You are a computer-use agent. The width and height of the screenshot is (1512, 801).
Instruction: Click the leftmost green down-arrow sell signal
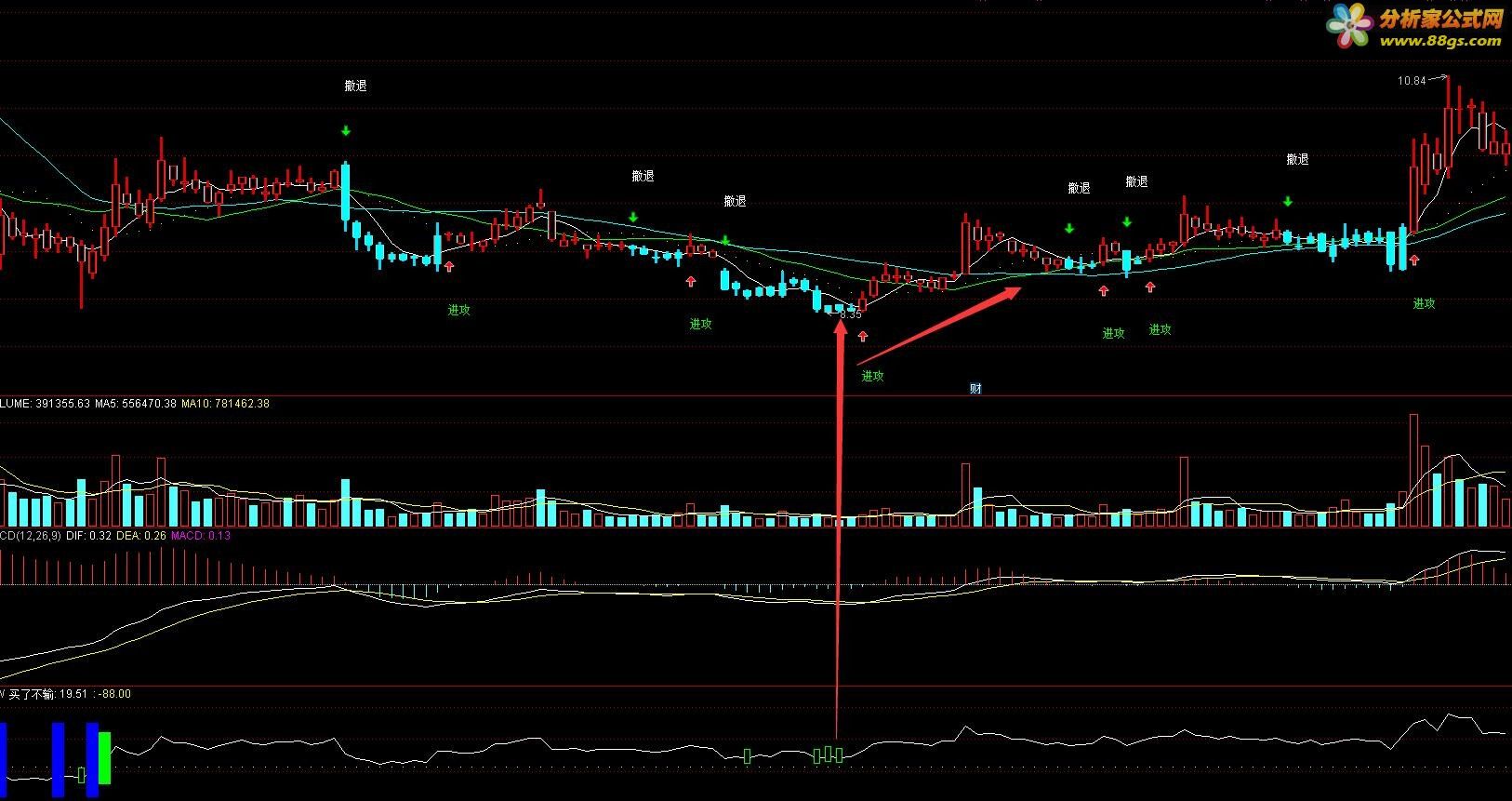tap(346, 131)
